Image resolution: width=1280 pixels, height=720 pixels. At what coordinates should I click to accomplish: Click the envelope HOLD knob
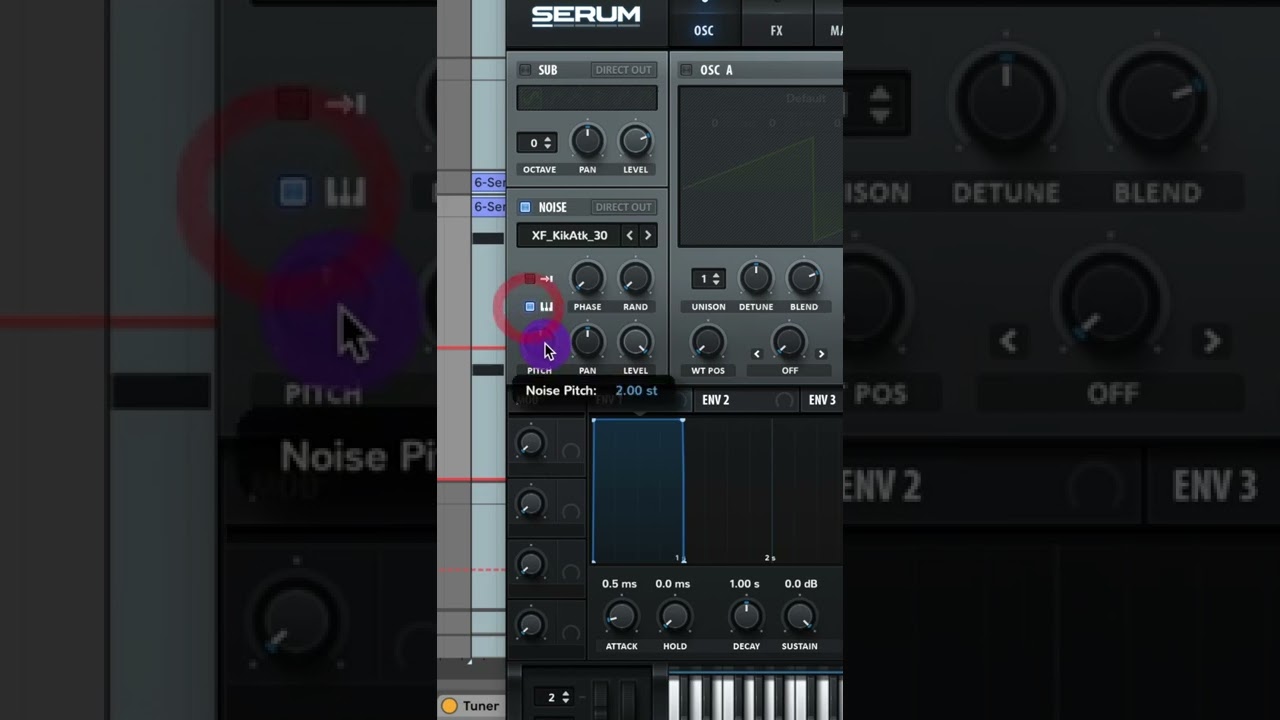point(675,616)
